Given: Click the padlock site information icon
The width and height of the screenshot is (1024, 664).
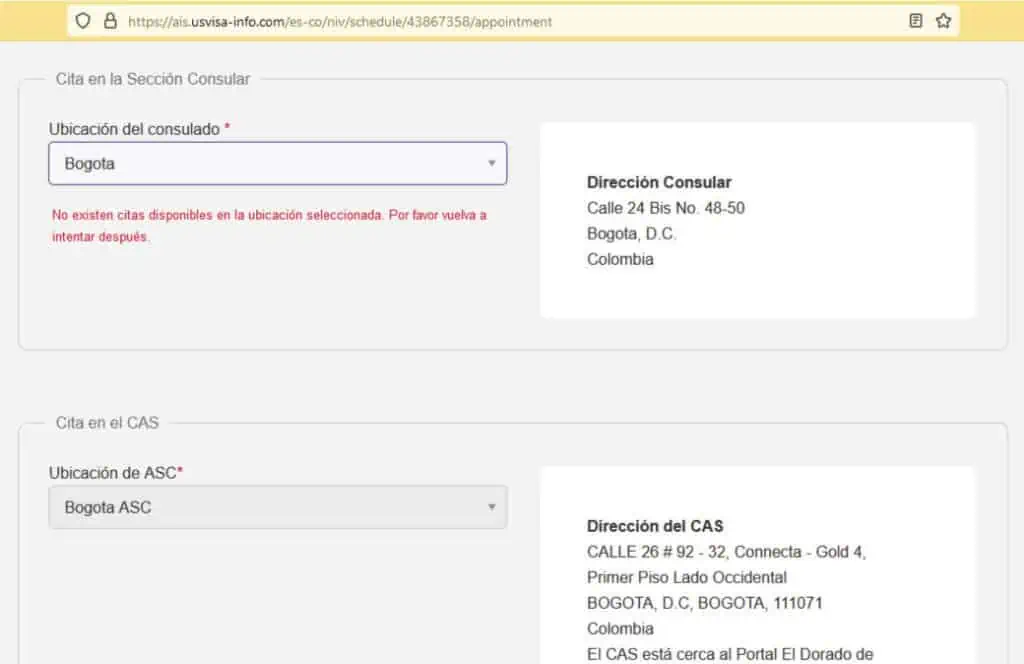Looking at the screenshot, I should coord(110,21).
